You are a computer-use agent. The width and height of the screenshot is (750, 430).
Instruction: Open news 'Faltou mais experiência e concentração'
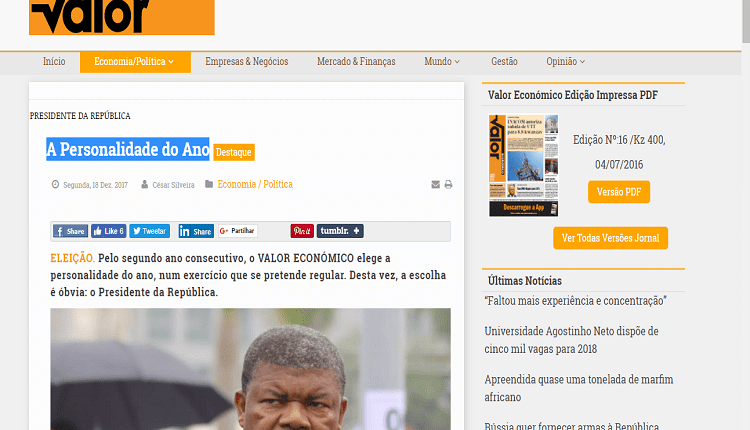(x=575, y=301)
